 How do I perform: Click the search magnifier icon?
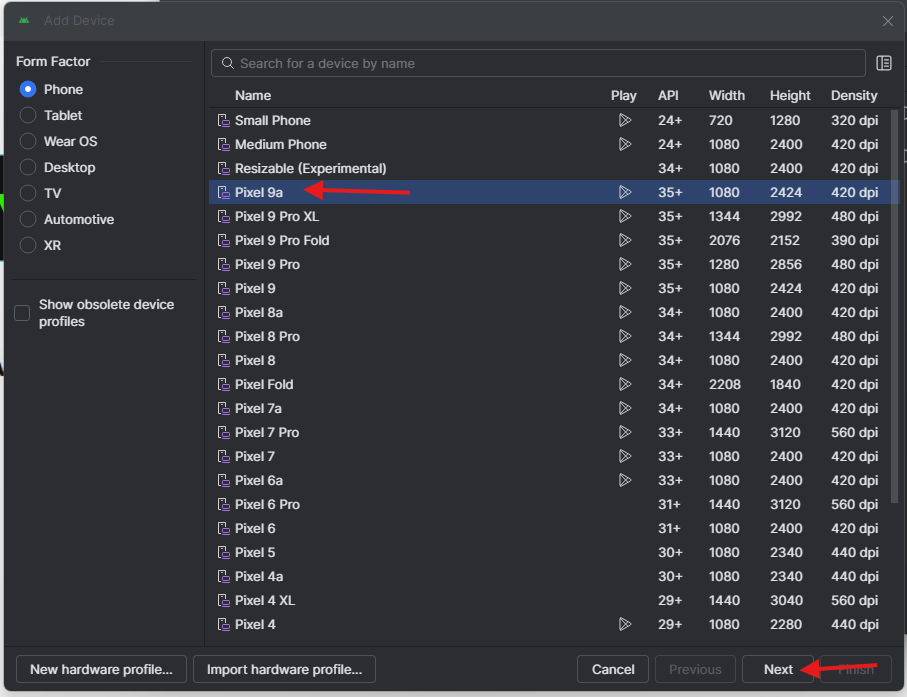pos(228,63)
